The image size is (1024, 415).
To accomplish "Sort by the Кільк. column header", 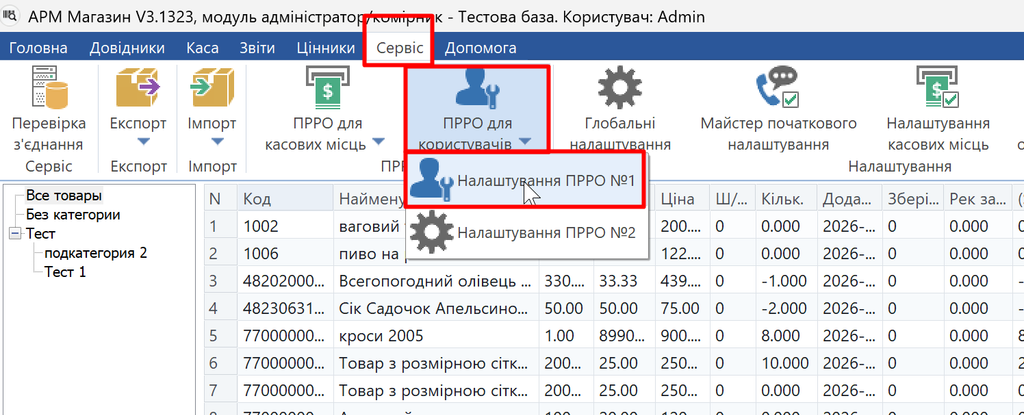I will pos(787,199).
